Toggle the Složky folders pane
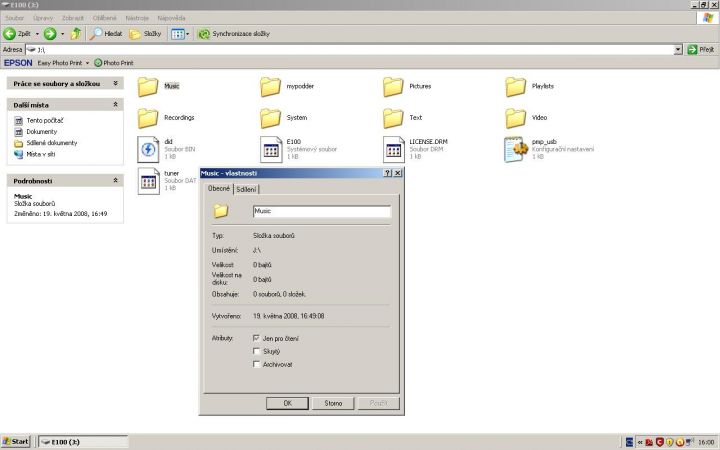 (145, 34)
